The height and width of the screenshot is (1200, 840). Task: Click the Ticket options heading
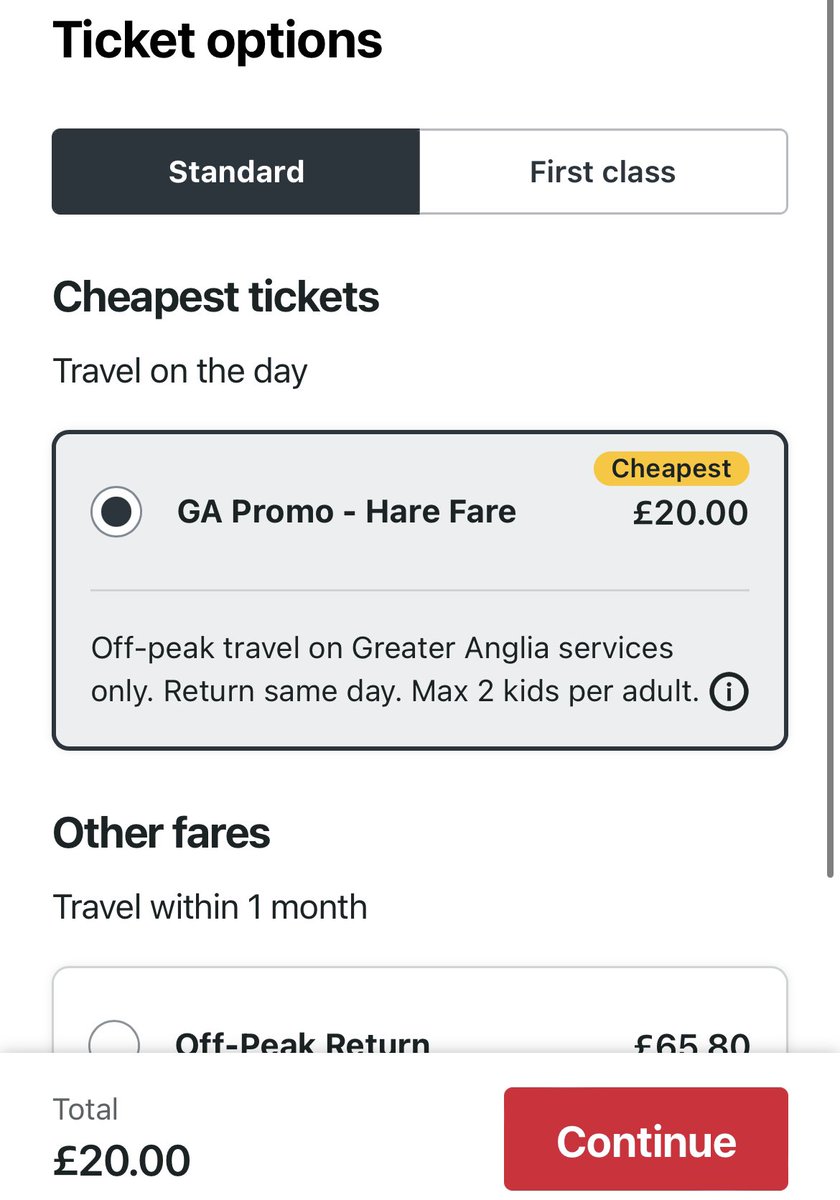[217, 41]
